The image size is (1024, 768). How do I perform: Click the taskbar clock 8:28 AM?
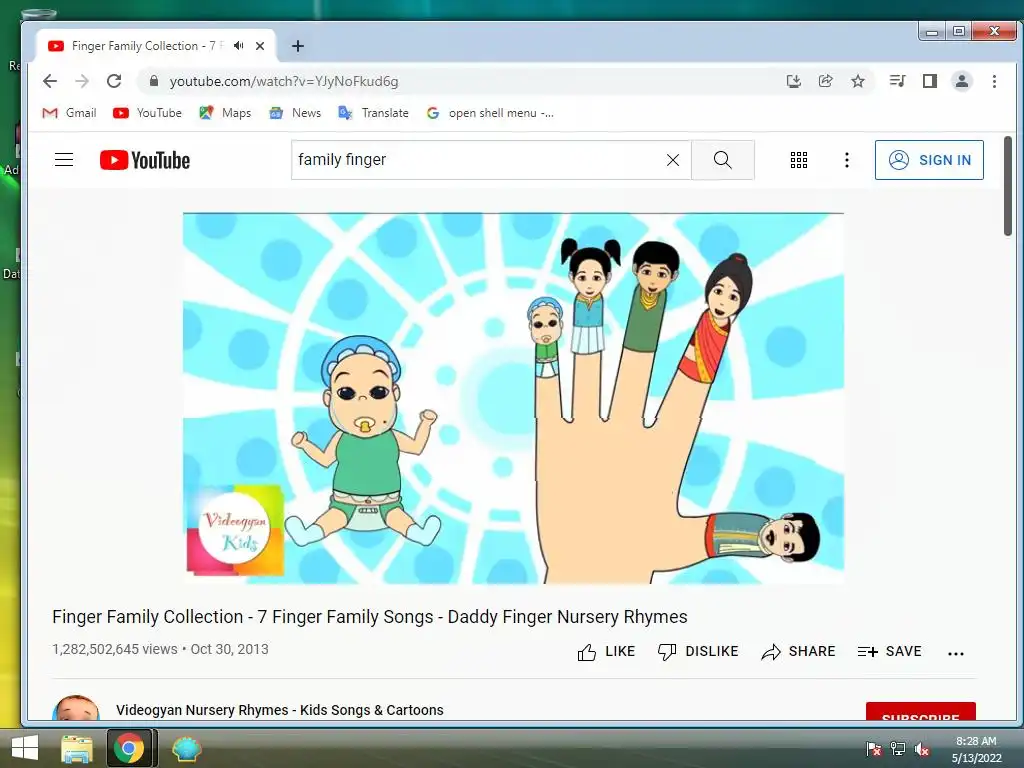(x=976, y=741)
